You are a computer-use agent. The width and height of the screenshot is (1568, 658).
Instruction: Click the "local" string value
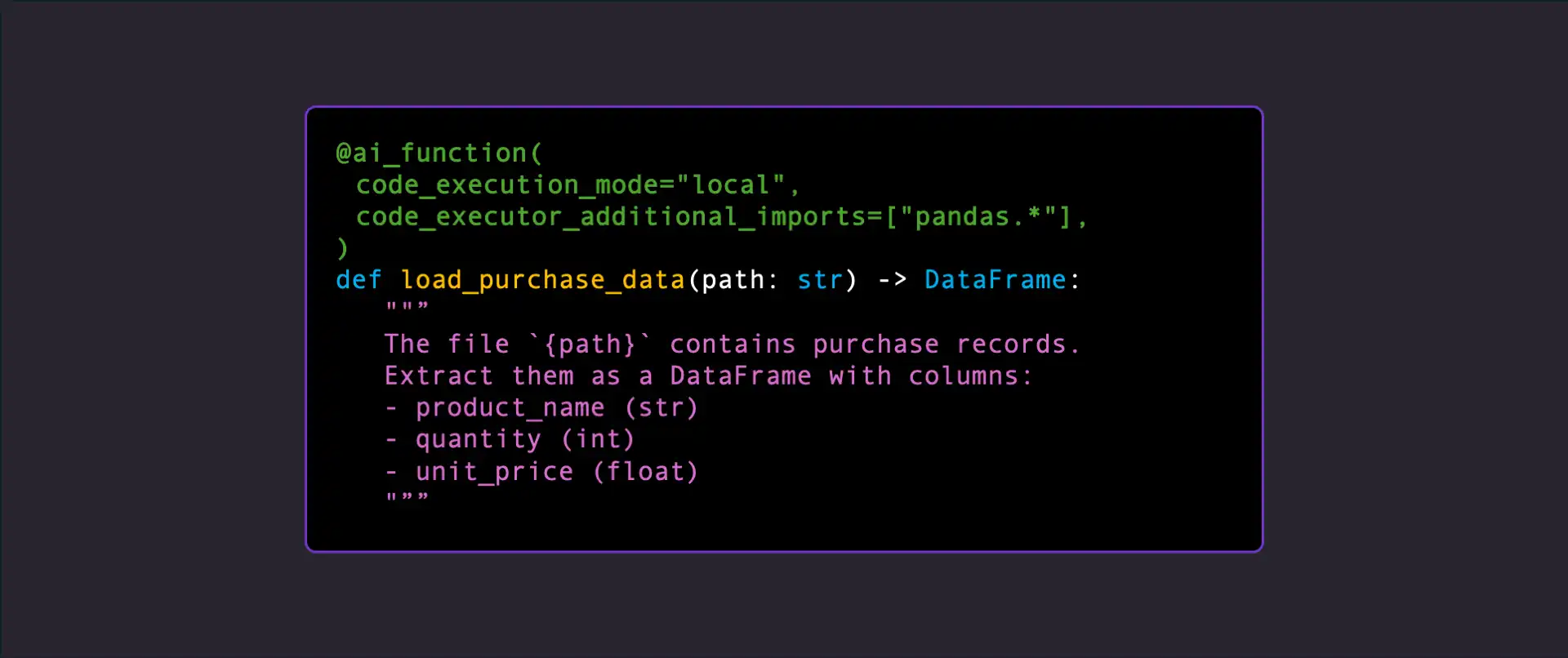(731, 185)
